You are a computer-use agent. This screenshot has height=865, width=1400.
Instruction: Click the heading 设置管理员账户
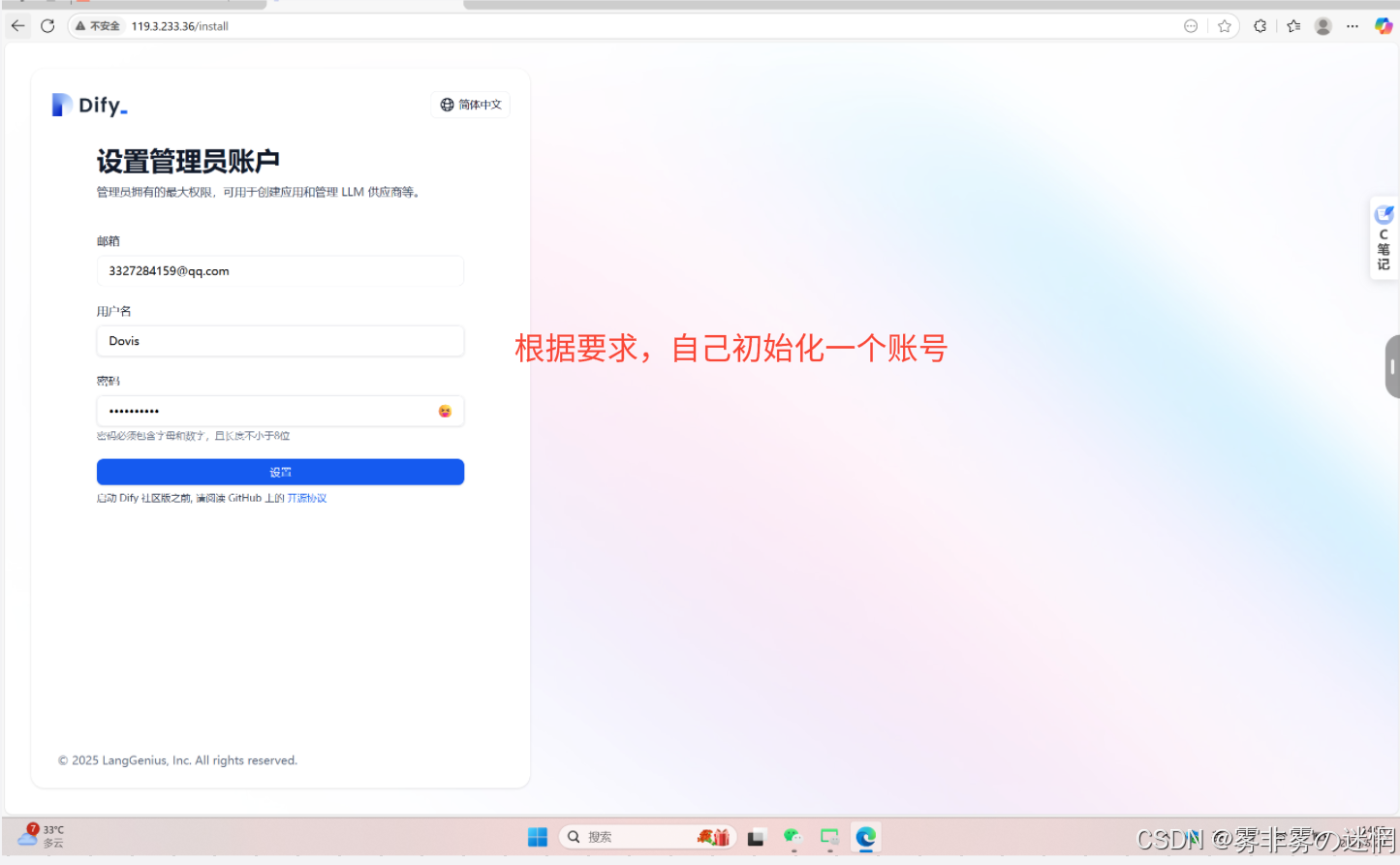pyautogui.click(x=188, y=161)
